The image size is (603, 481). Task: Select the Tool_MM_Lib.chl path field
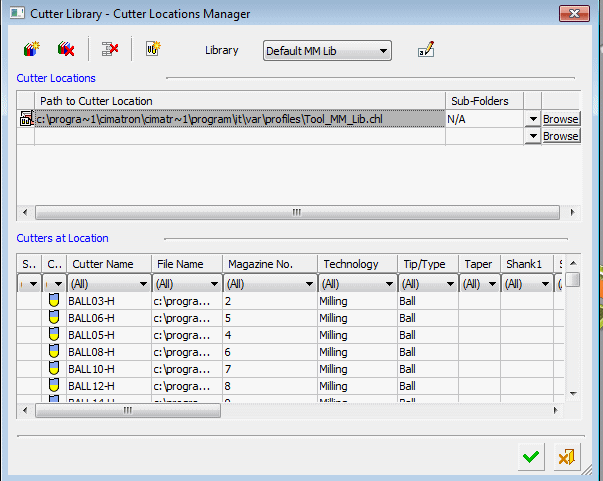[x=240, y=119]
